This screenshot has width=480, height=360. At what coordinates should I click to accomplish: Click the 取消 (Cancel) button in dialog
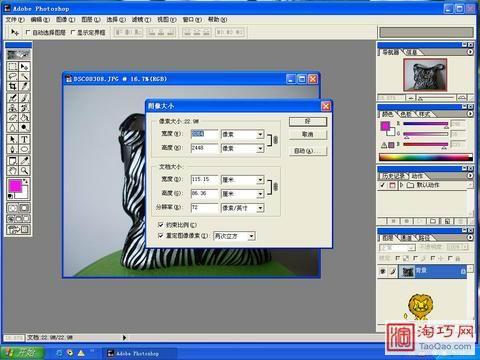pos(308,134)
